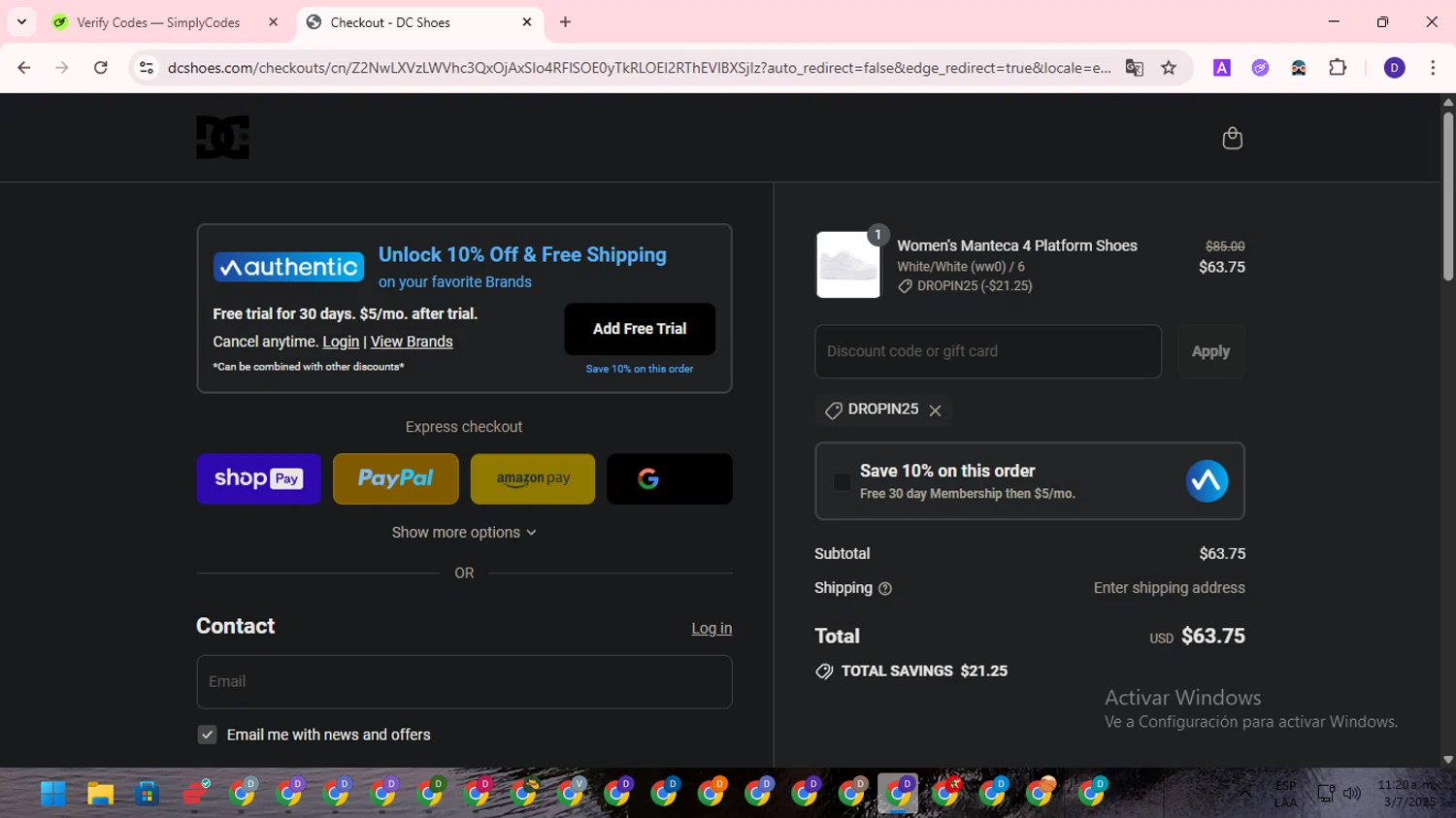This screenshot has height=818, width=1456.
Task: Open File Explorer from the taskbar
Action: click(100, 793)
